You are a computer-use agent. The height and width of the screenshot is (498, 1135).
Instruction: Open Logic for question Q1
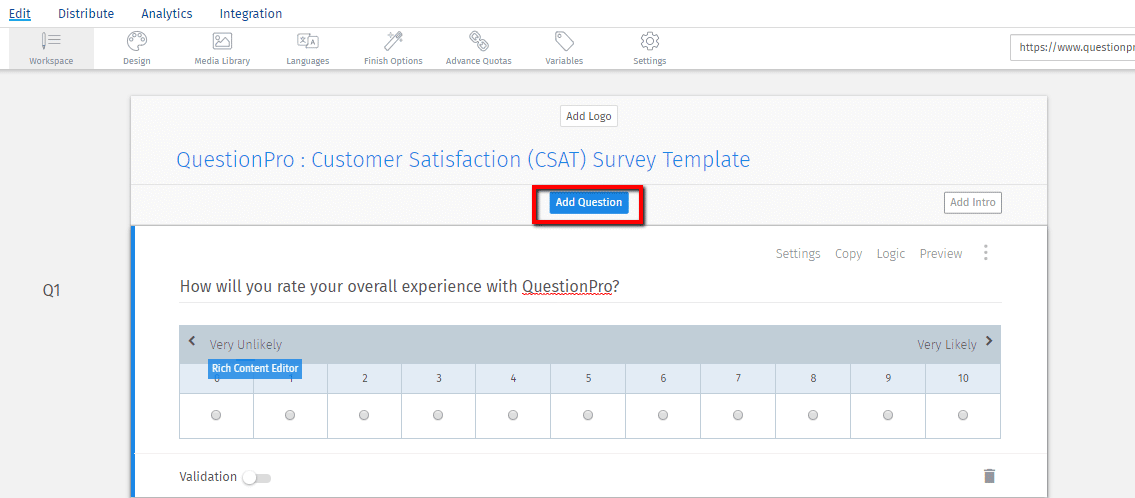coord(890,253)
